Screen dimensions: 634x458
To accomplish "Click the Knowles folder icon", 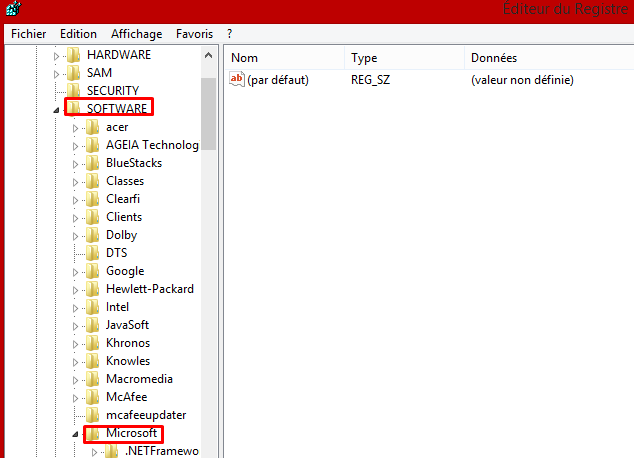I will point(93,361).
